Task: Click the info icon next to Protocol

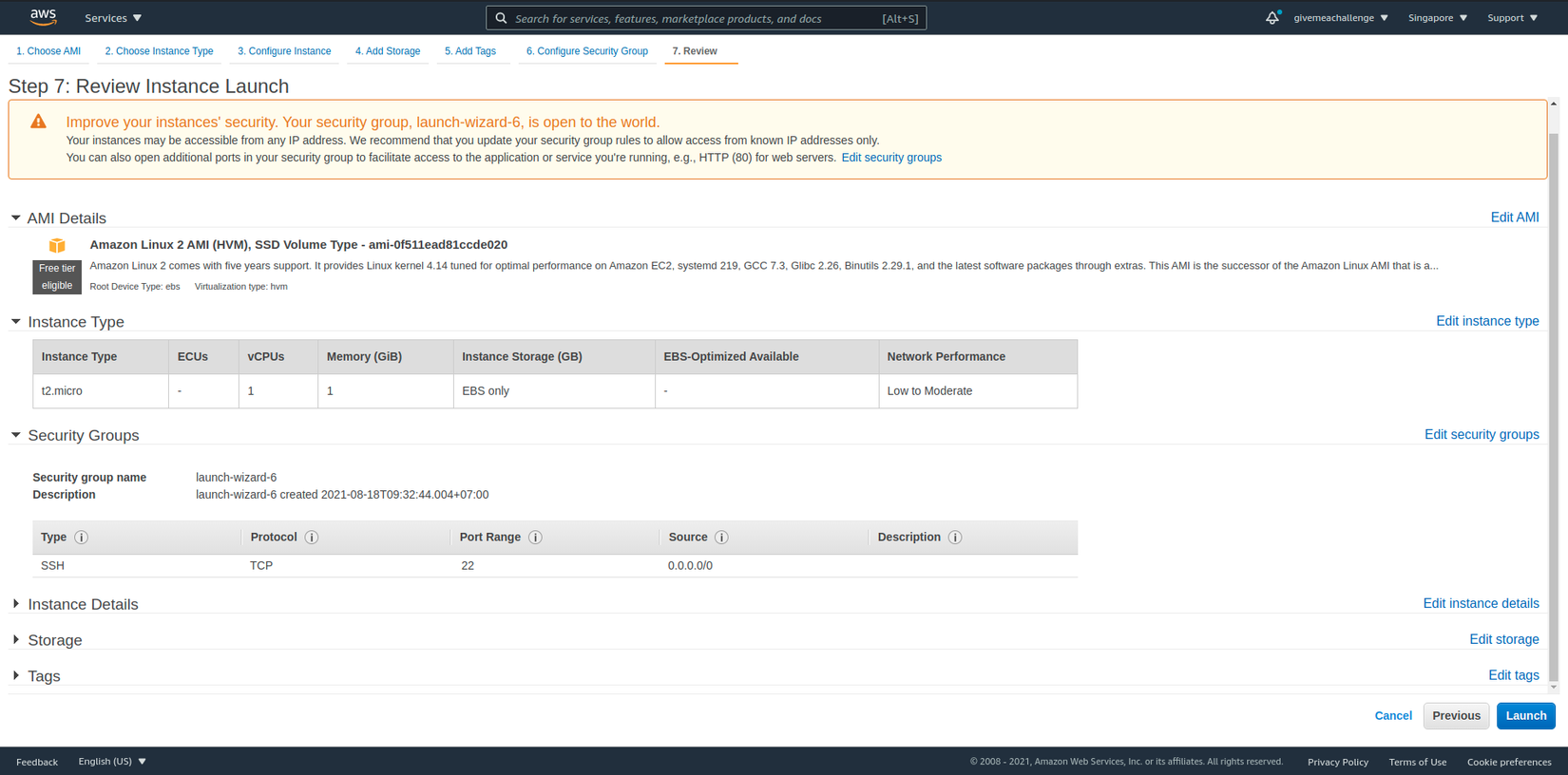Action: [312, 538]
